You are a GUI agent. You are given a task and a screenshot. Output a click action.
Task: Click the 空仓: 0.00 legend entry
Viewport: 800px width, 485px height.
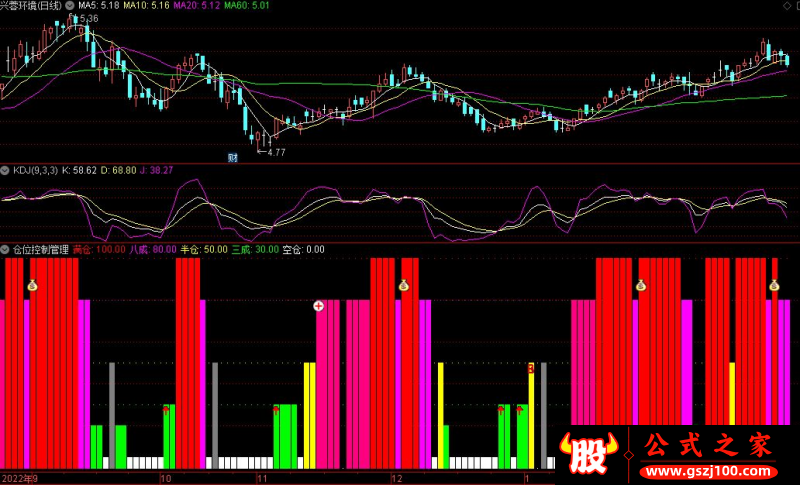coord(304,249)
